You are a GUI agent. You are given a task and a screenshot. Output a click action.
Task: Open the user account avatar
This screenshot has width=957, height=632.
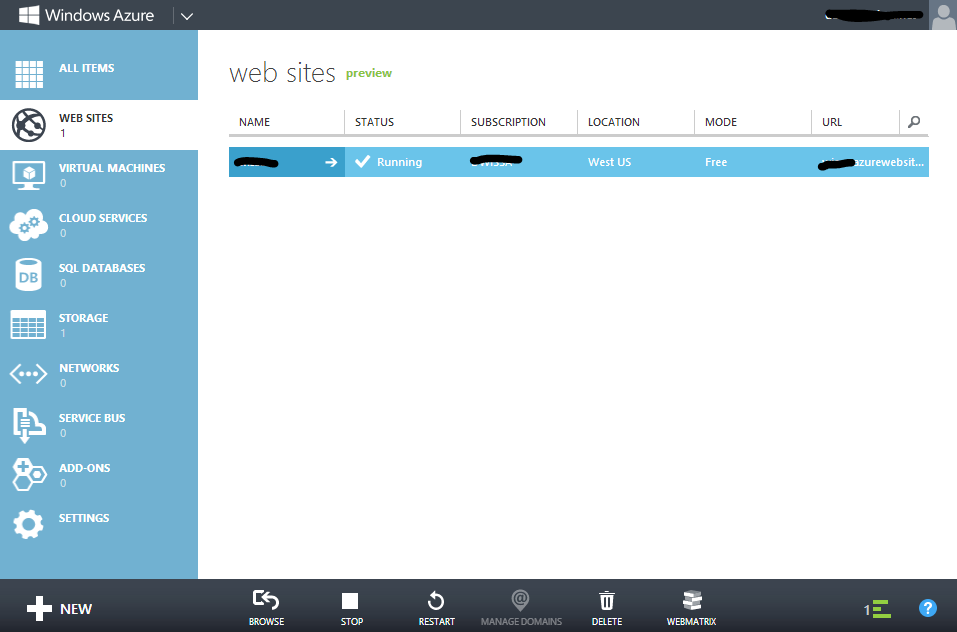pos(943,15)
